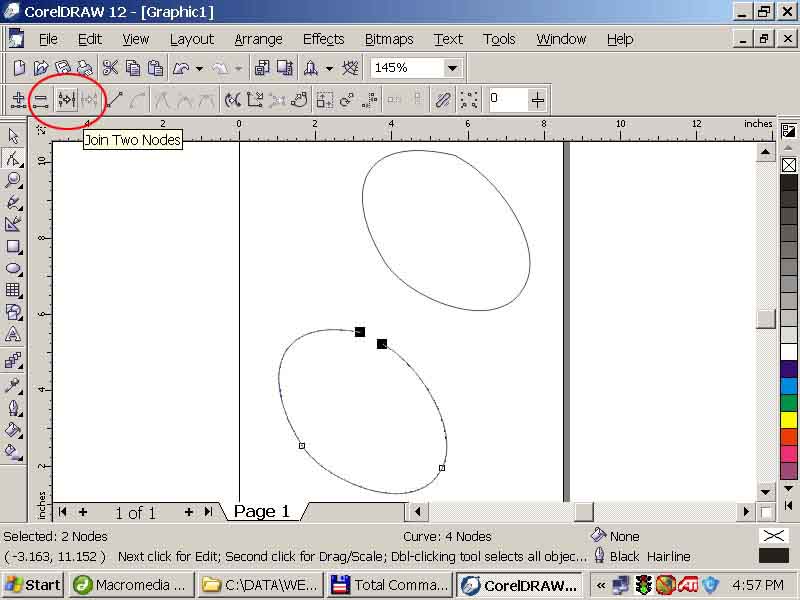This screenshot has height=600, width=800.
Task: Print the document using the printer icon
Action: pyautogui.click(x=85, y=68)
